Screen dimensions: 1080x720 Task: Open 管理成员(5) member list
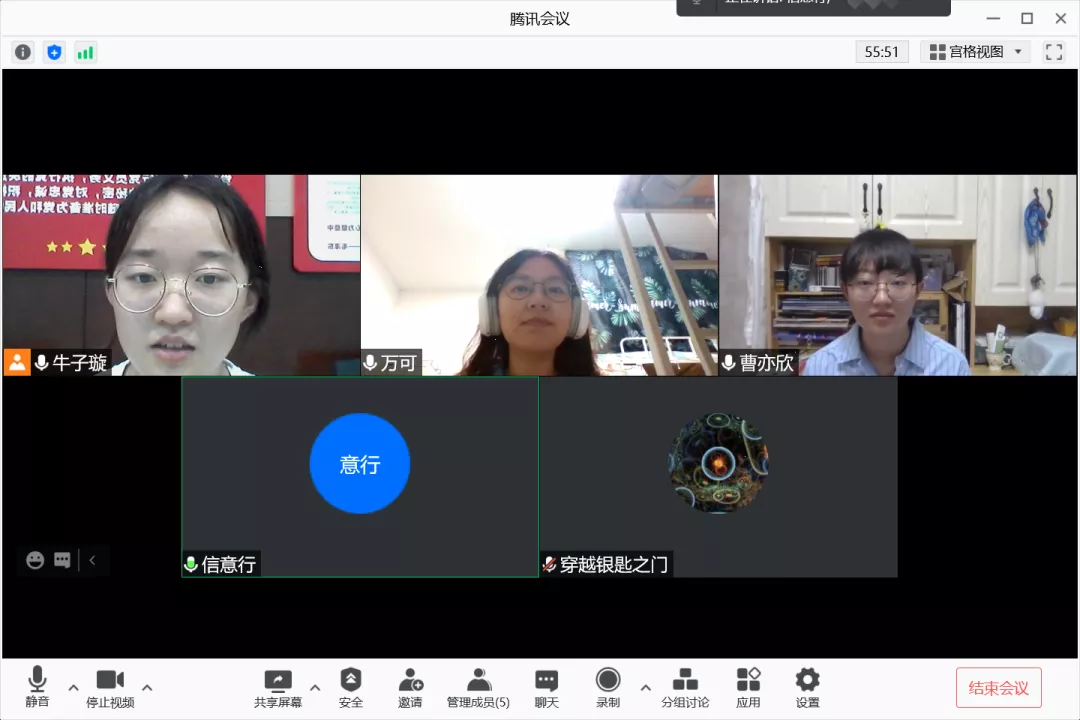[x=478, y=687]
